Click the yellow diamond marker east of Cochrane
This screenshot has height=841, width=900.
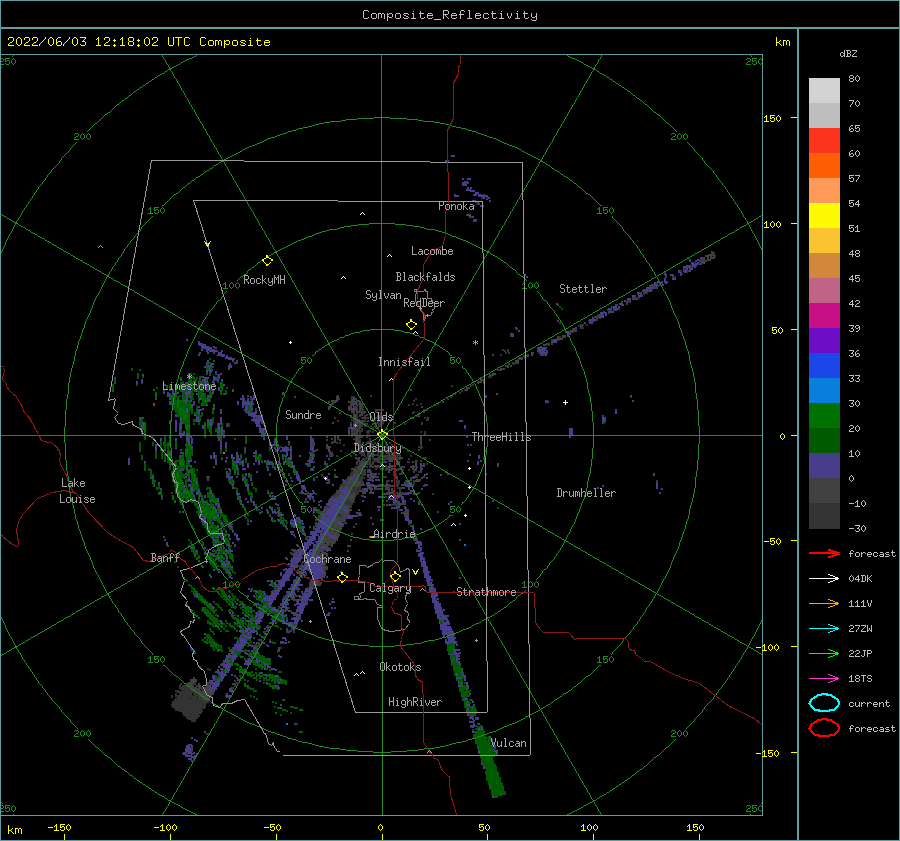[343, 577]
